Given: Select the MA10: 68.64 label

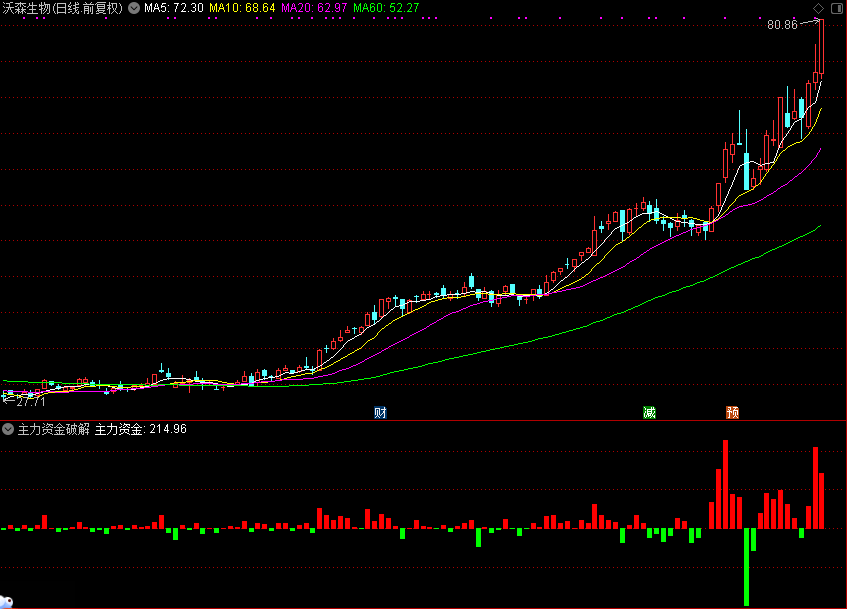Looking at the screenshot, I should [x=242, y=8].
